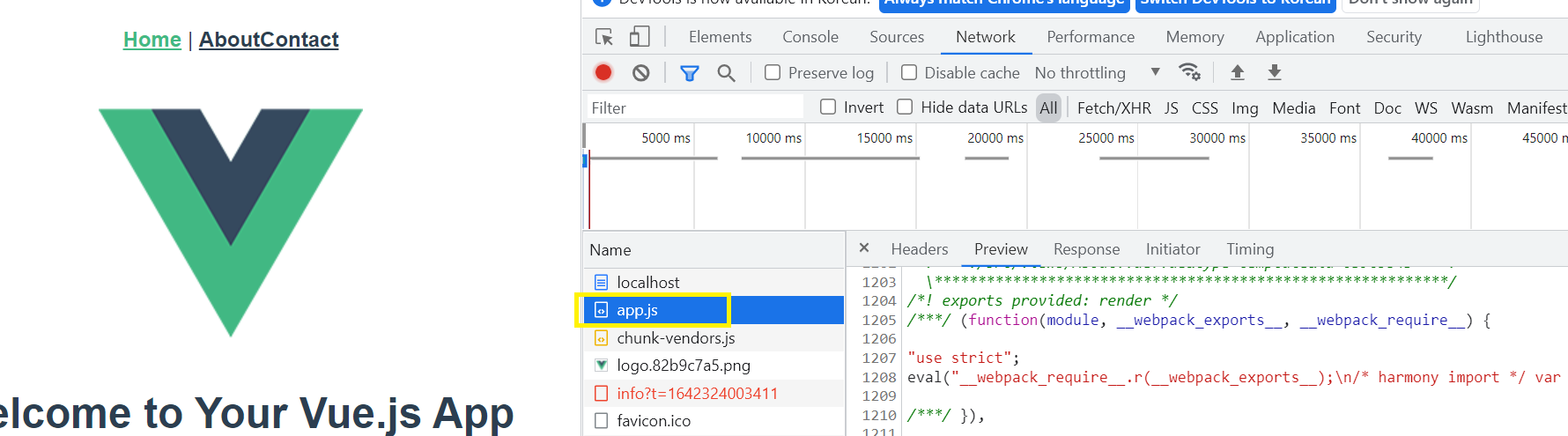Toggle the filter funnel icon
1568x436 pixels.
point(690,73)
